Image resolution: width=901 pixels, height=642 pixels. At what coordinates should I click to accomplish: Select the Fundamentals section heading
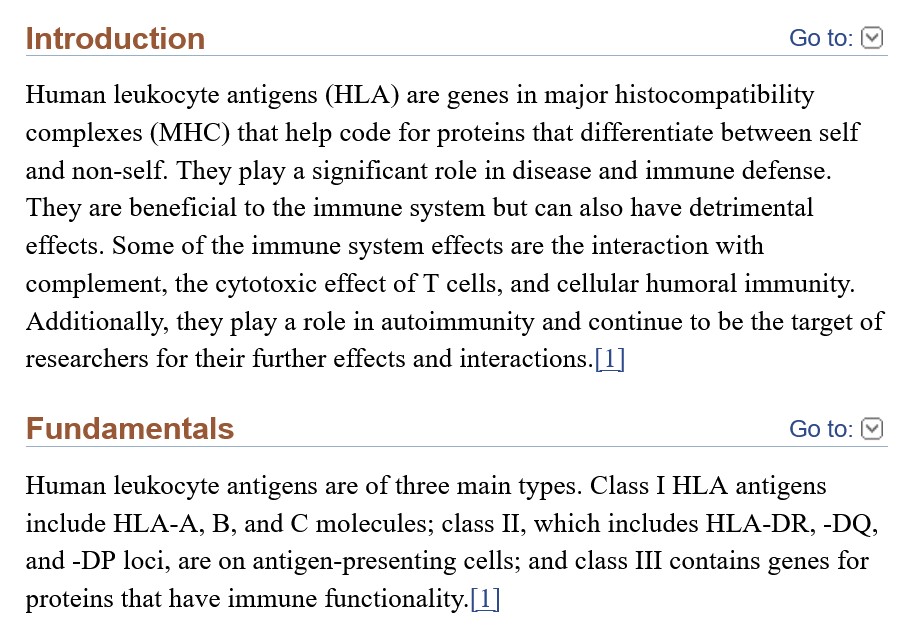click(x=130, y=429)
